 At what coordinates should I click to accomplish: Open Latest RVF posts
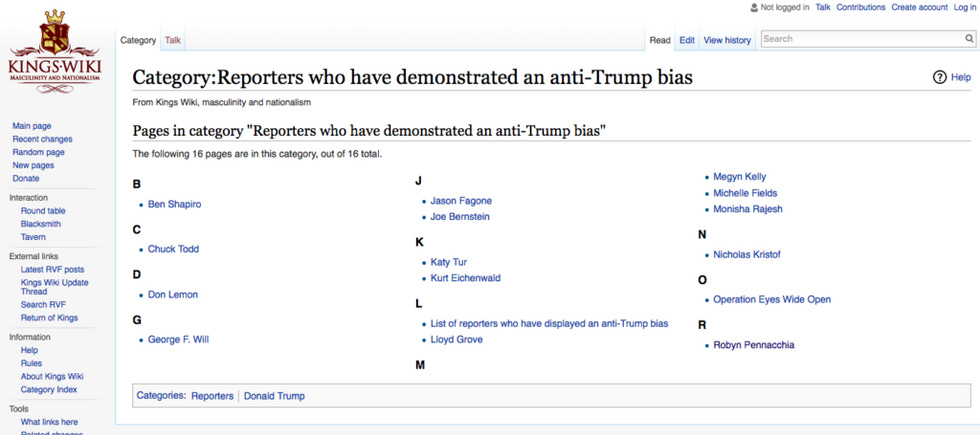(52, 270)
